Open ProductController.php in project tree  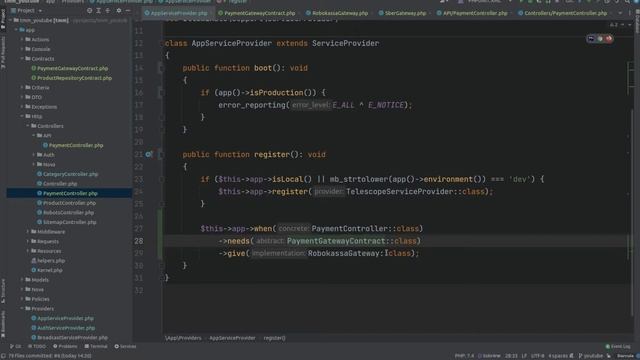pyautogui.click(x=66, y=203)
